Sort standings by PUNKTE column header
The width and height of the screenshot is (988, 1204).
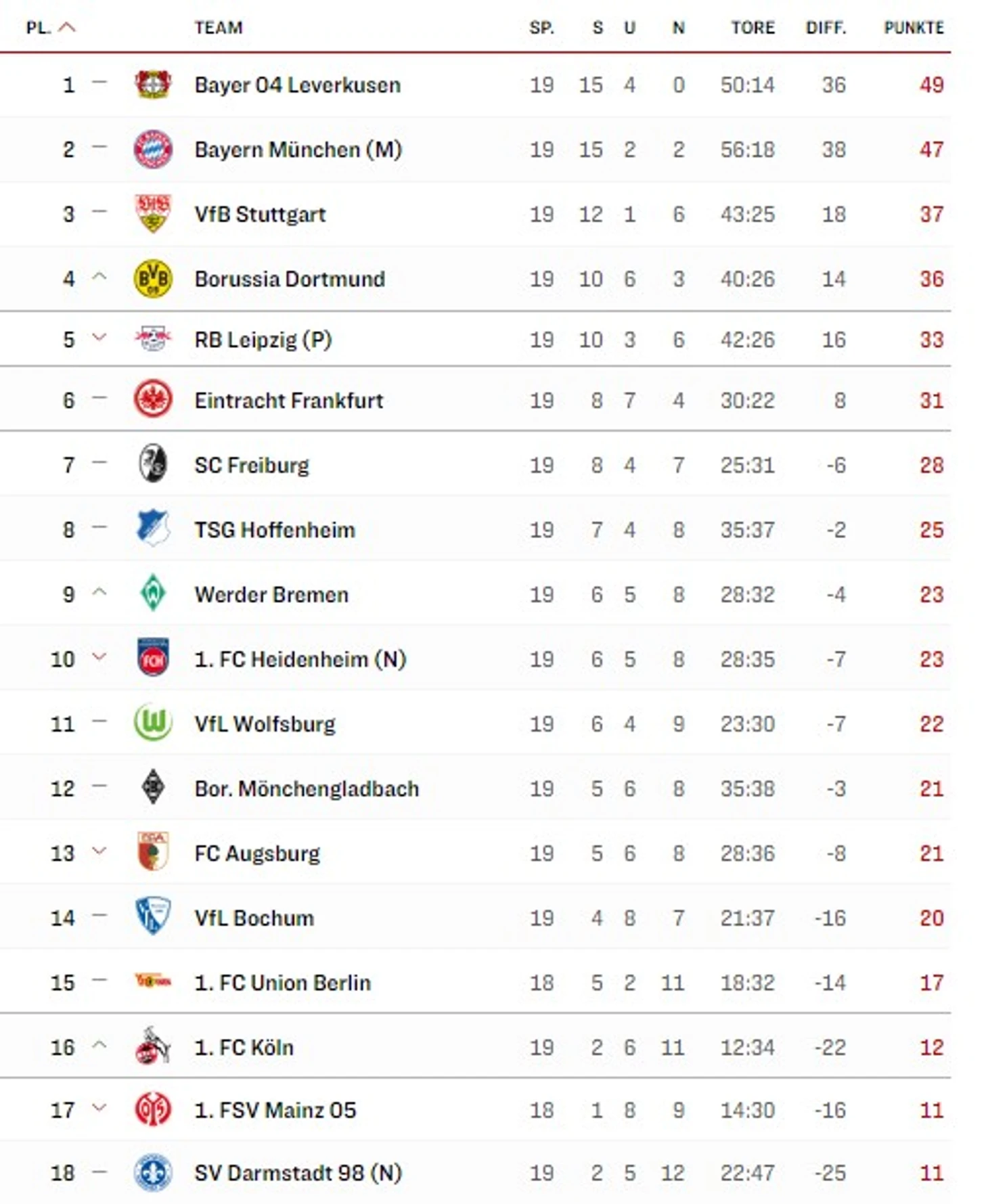click(x=914, y=28)
